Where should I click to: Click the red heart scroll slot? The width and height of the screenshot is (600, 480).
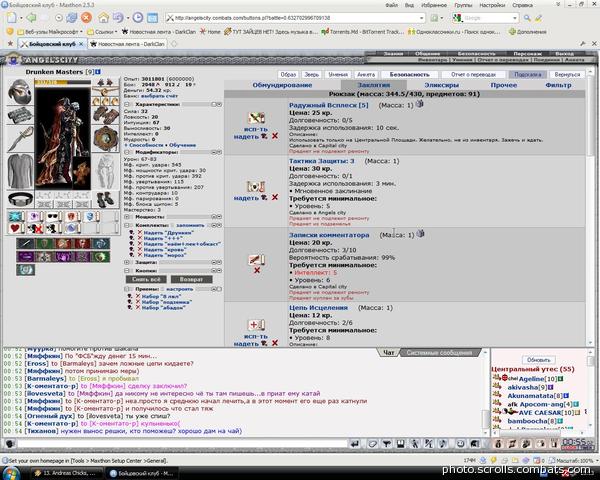pos(16,229)
